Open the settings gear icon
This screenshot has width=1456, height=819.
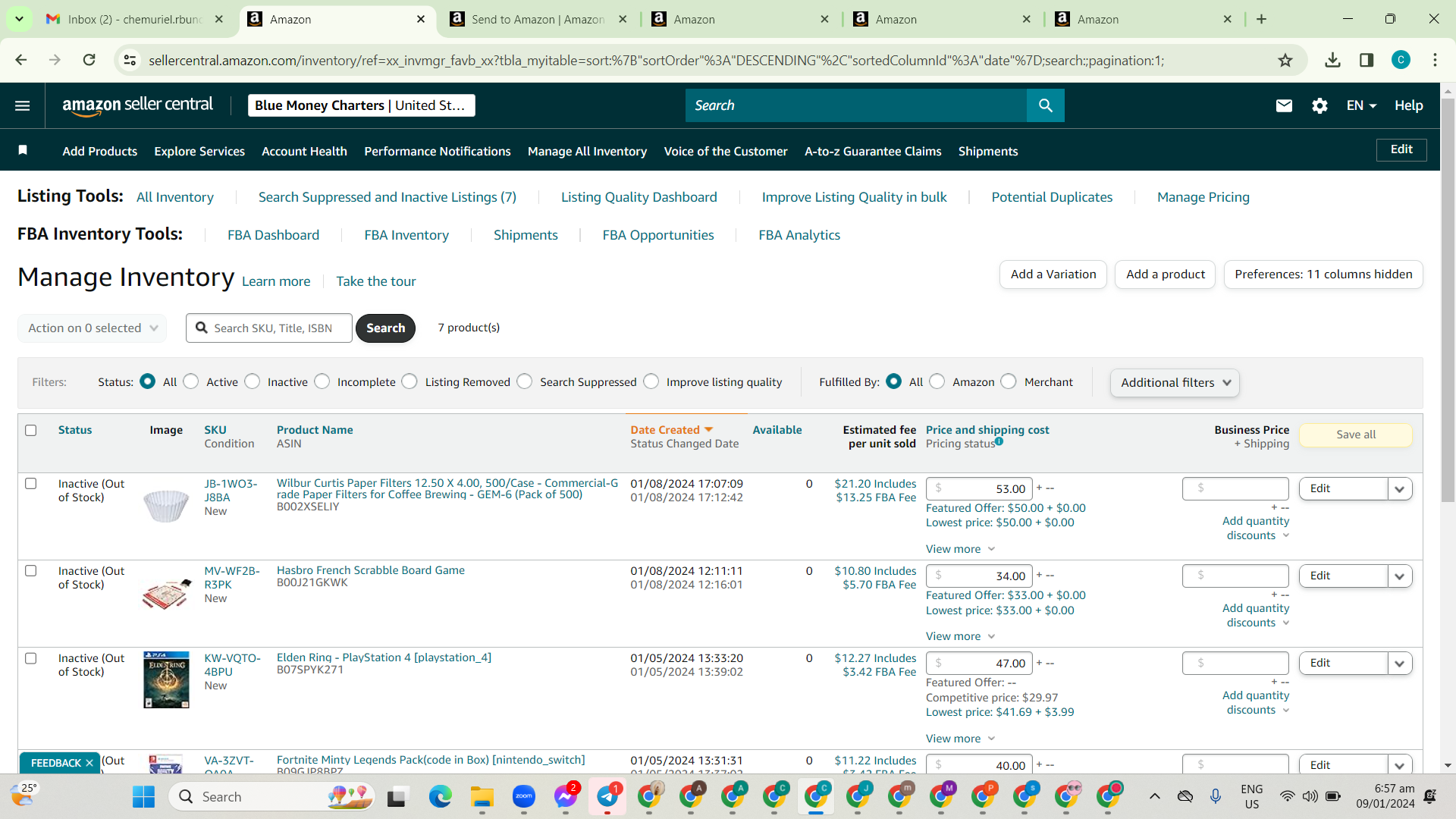point(1319,105)
